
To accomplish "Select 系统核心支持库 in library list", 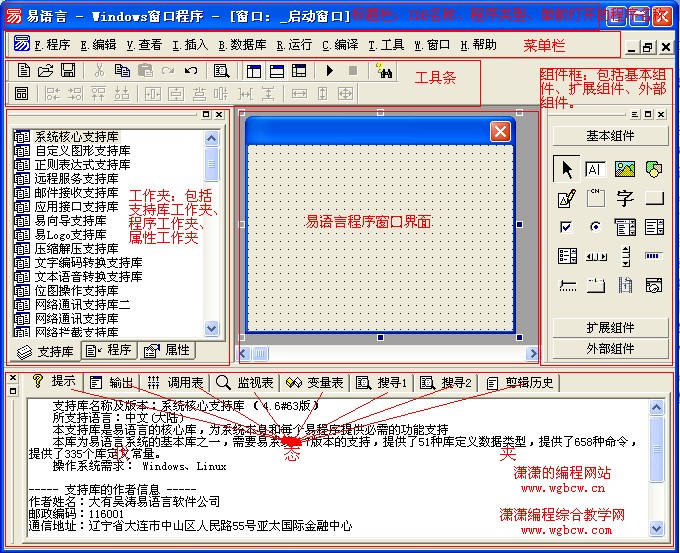I will 66,137.
